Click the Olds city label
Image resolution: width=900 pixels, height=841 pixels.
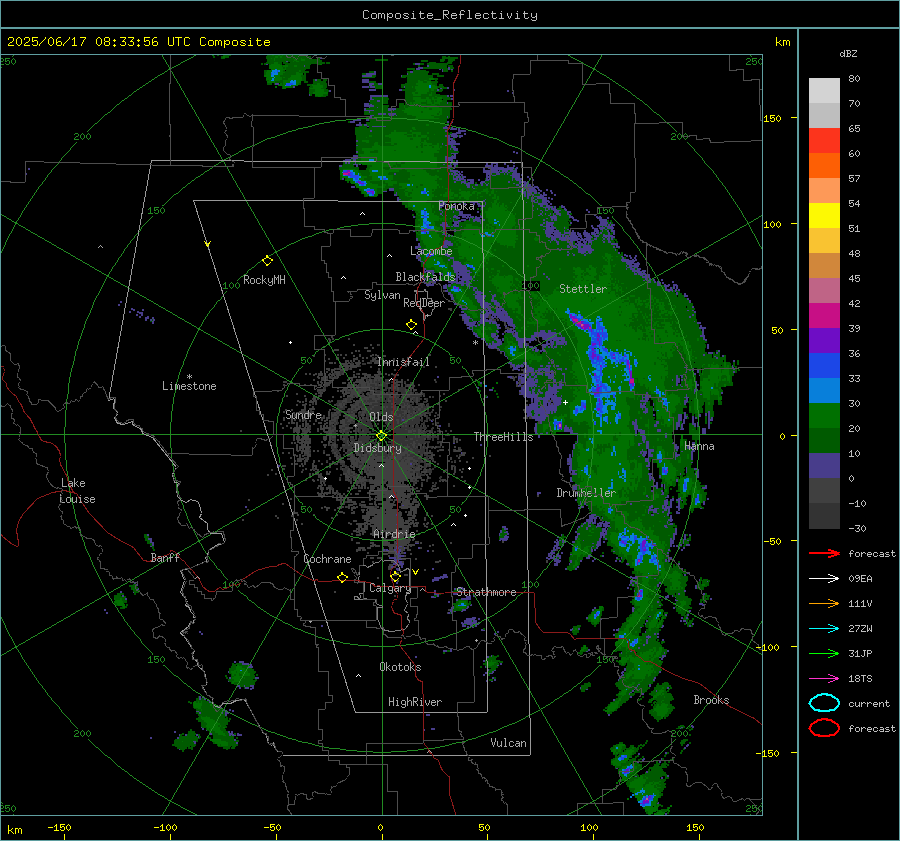(381, 417)
